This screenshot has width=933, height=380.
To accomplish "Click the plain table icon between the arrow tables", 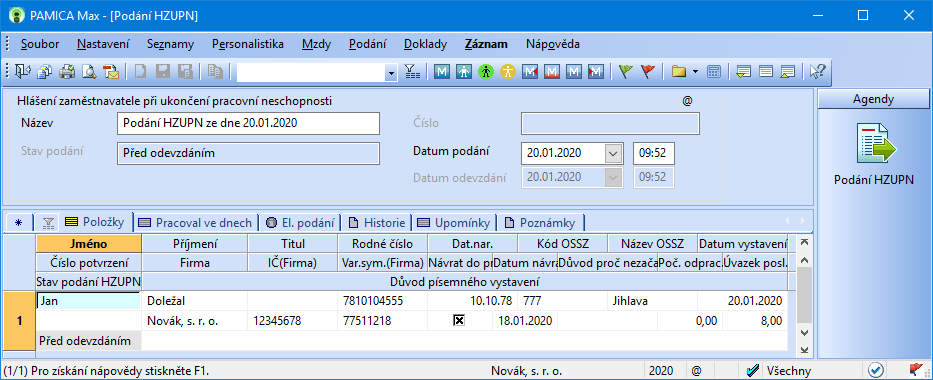I will click(766, 72).
